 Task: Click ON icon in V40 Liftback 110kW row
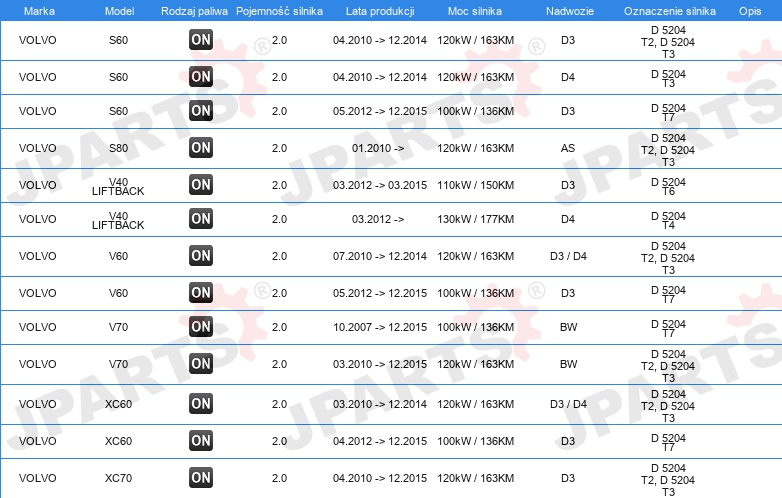click(201, 185)
